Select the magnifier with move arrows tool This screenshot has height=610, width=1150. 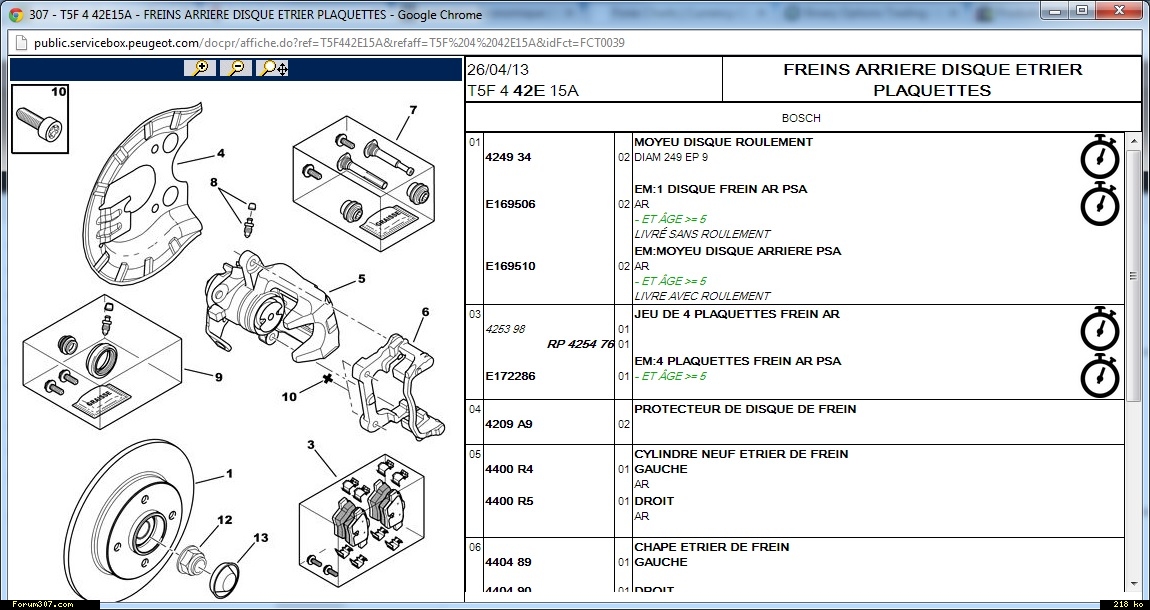click(x=272, y=68)
